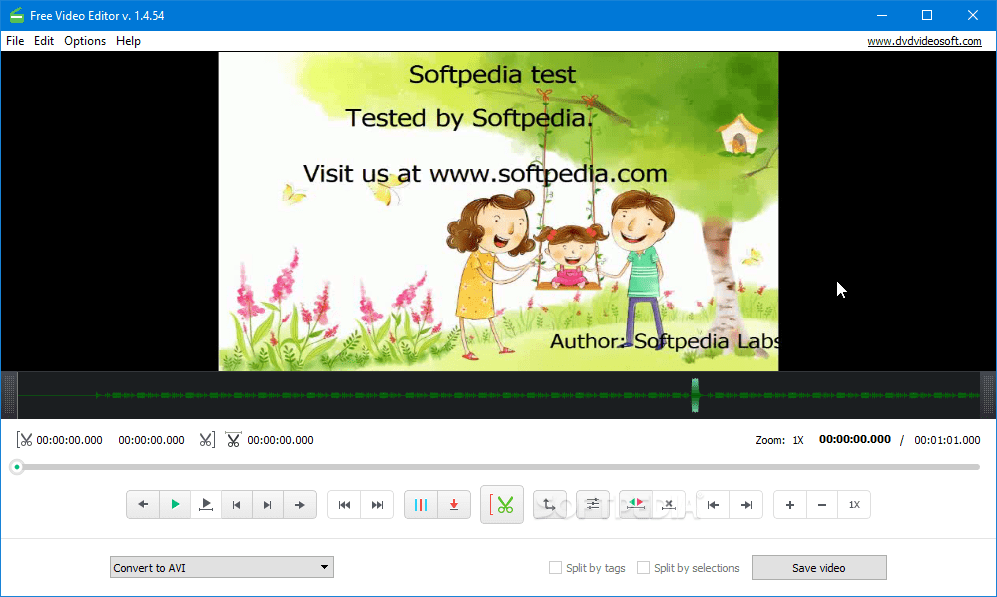The image size is (997, 597).
Task: Start playback with the green play button
Action: tap(175, 505)
